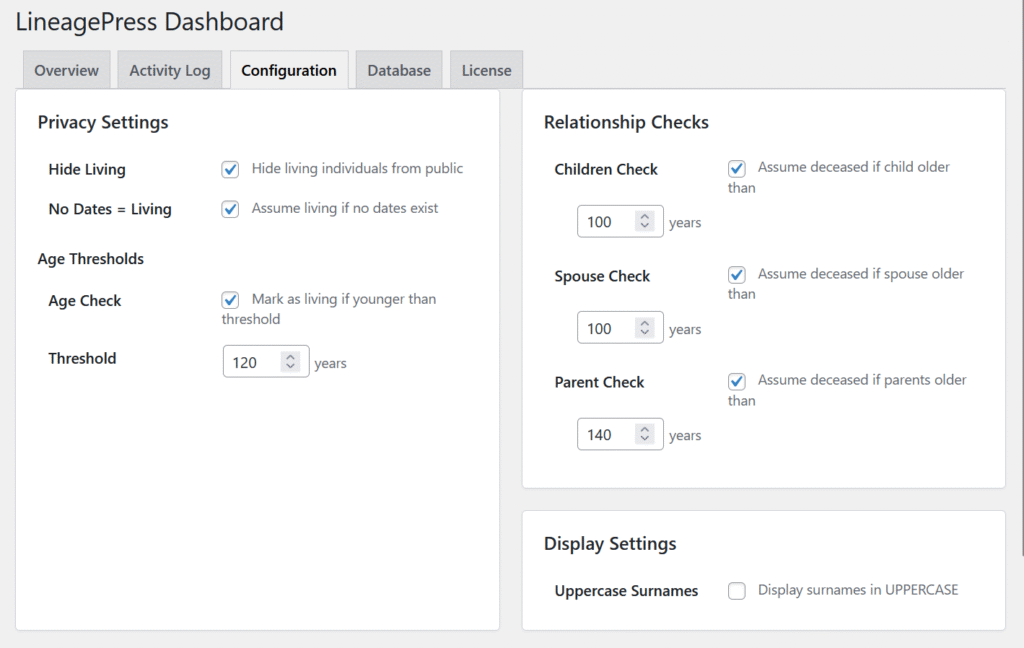Turn off the Children Check checkbox
Screen dimensions: 1024x648
pos(737,168)
